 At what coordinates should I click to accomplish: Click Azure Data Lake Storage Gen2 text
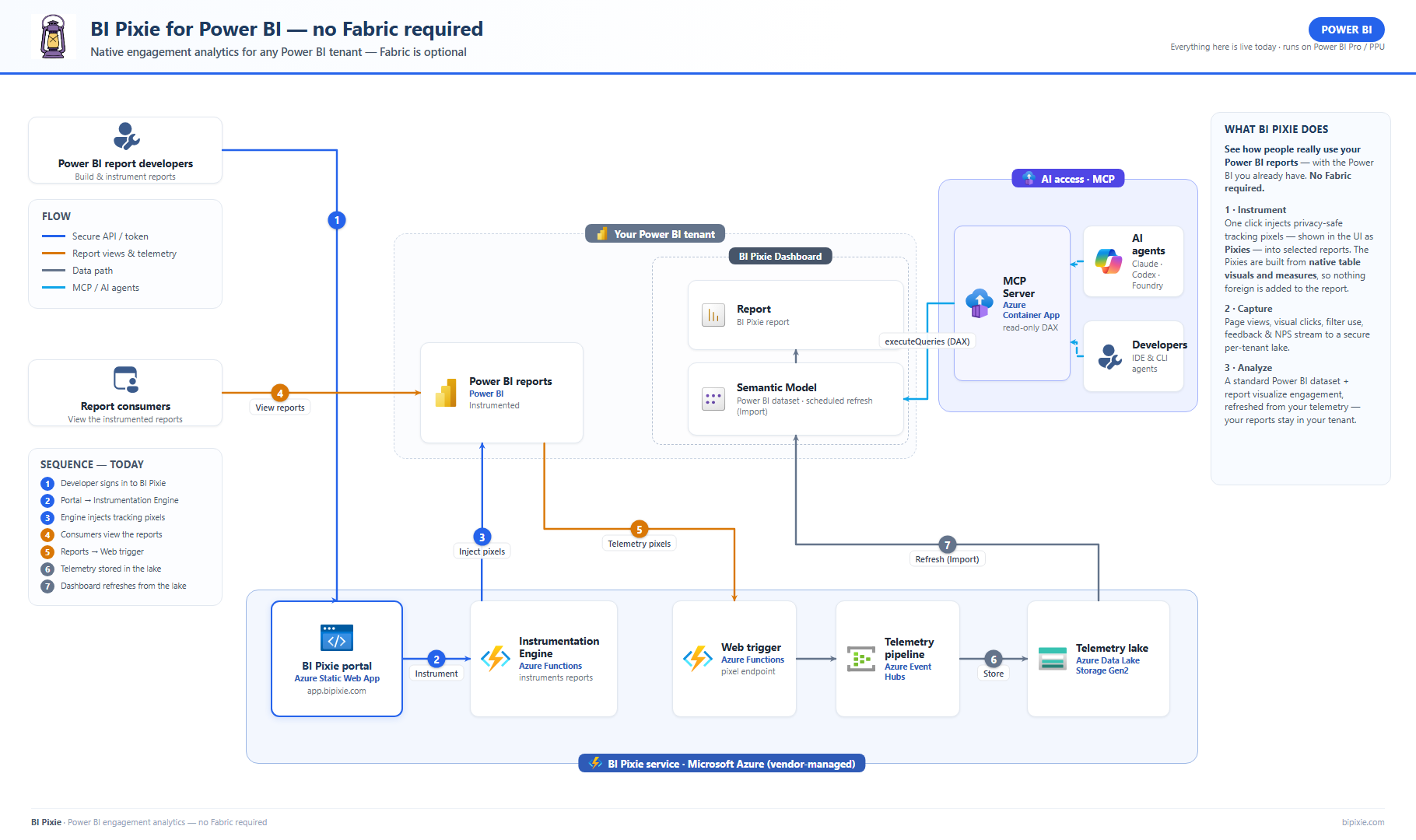pos(1107,666)
